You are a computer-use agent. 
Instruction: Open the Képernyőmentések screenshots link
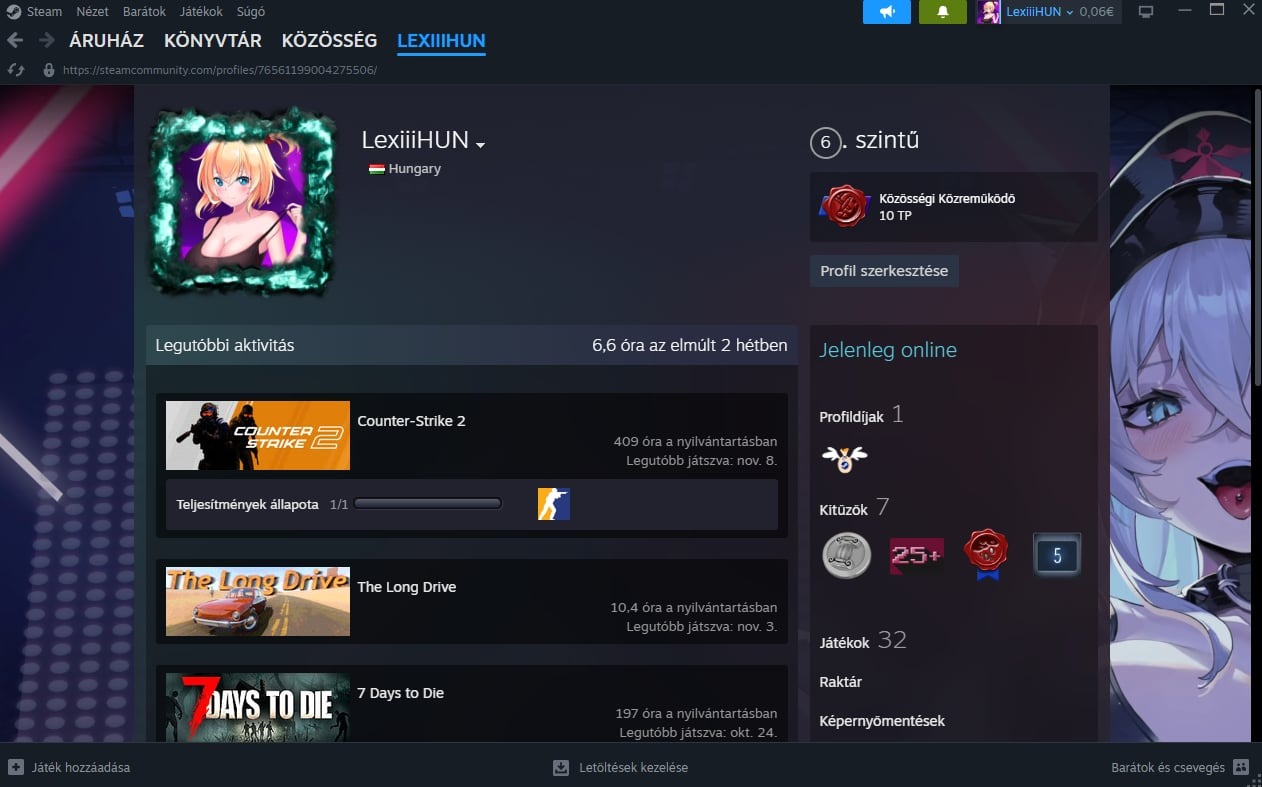pos(882,721)
